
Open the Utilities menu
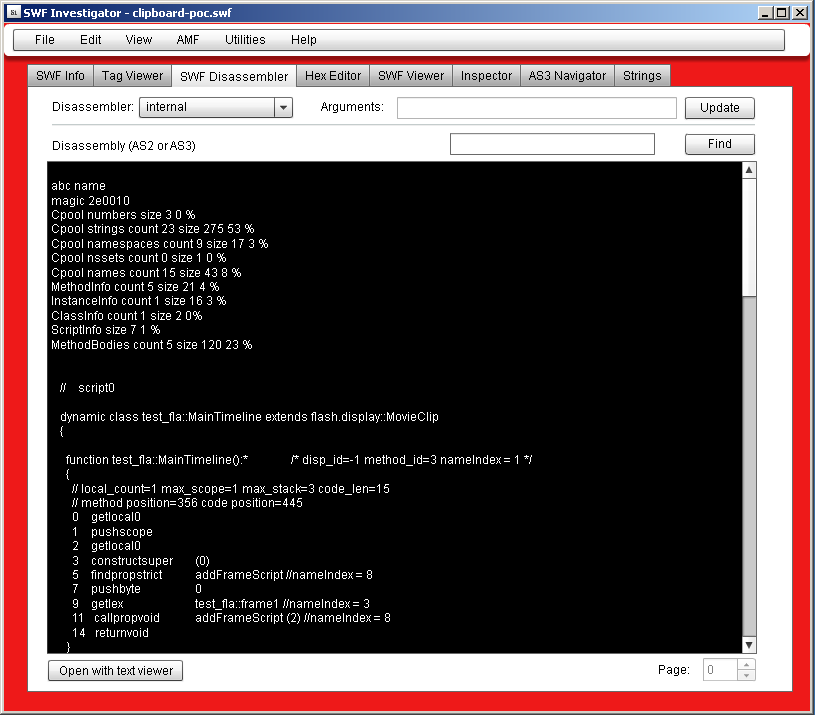tap(245, 40)
